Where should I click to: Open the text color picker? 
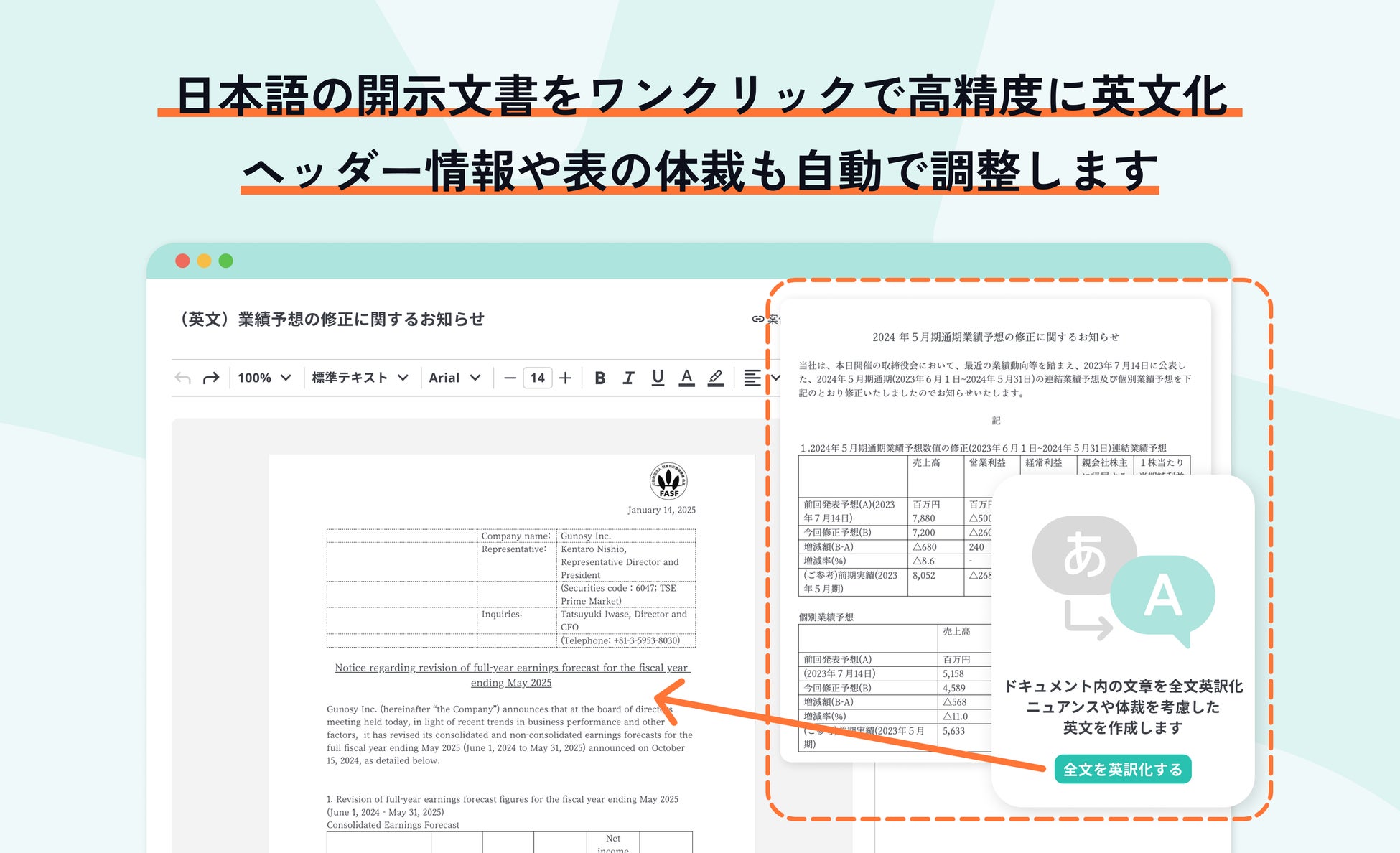click(x=686, y=378)
